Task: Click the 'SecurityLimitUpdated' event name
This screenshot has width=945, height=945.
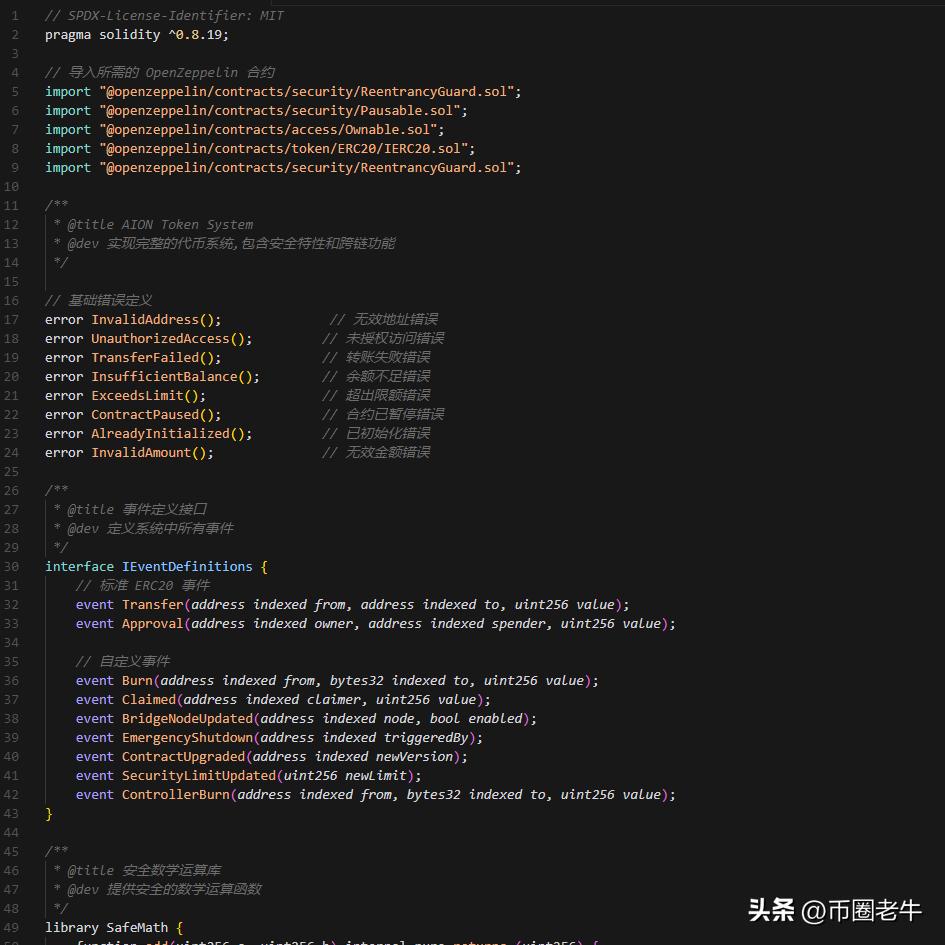Action: (199, 776)
